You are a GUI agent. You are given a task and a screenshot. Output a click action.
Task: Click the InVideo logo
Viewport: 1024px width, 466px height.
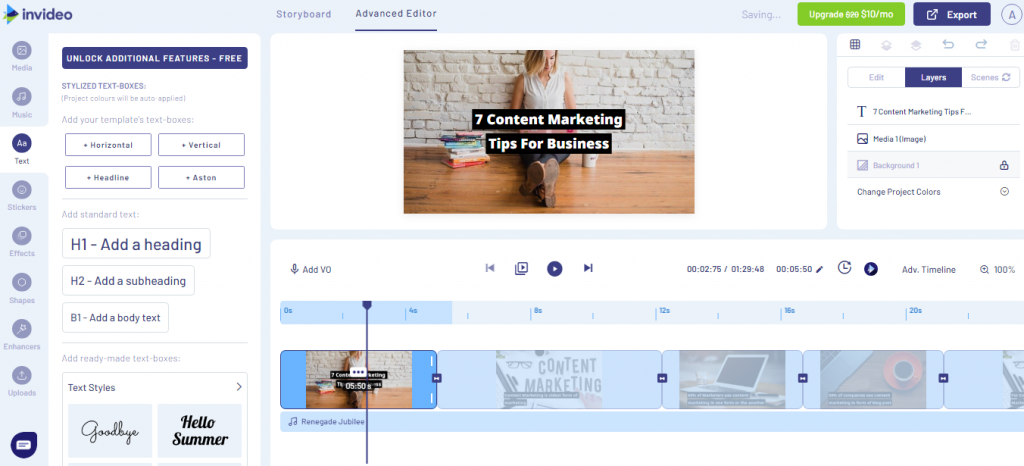(37, 14)
